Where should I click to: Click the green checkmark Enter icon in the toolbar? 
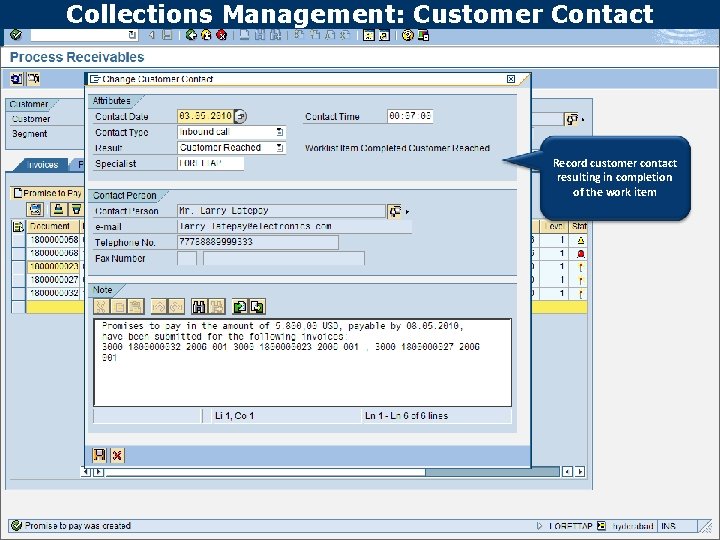(16, 35)
